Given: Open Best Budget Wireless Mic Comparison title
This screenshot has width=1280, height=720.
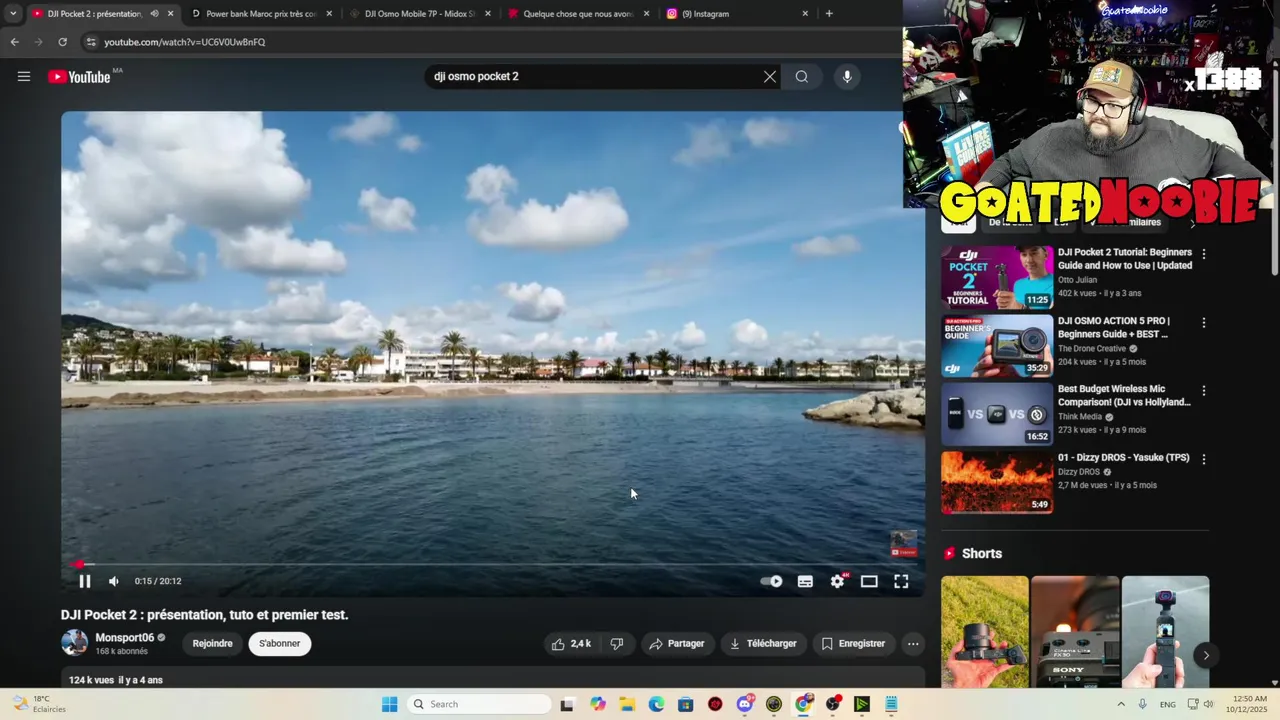Looking at the screenshot, I should point(1124,395).
